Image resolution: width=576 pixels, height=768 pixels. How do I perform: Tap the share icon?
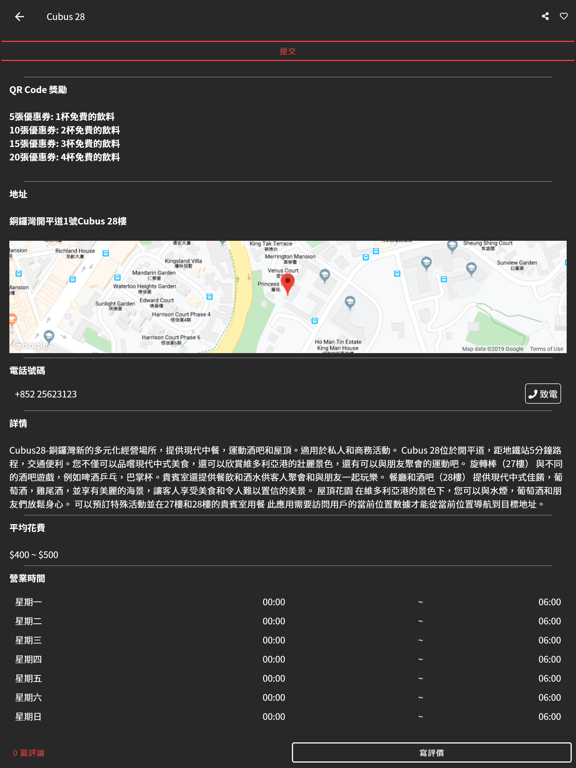pyautogui.click(x=545, y=16)
